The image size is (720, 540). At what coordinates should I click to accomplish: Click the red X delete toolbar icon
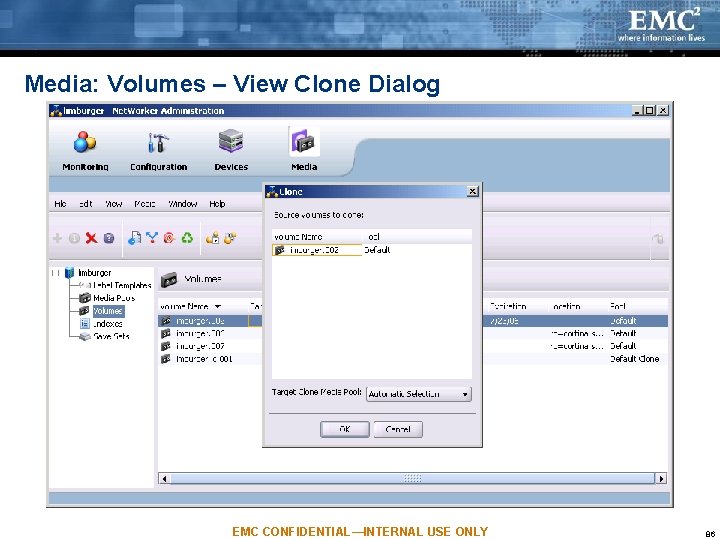(91, 238)
